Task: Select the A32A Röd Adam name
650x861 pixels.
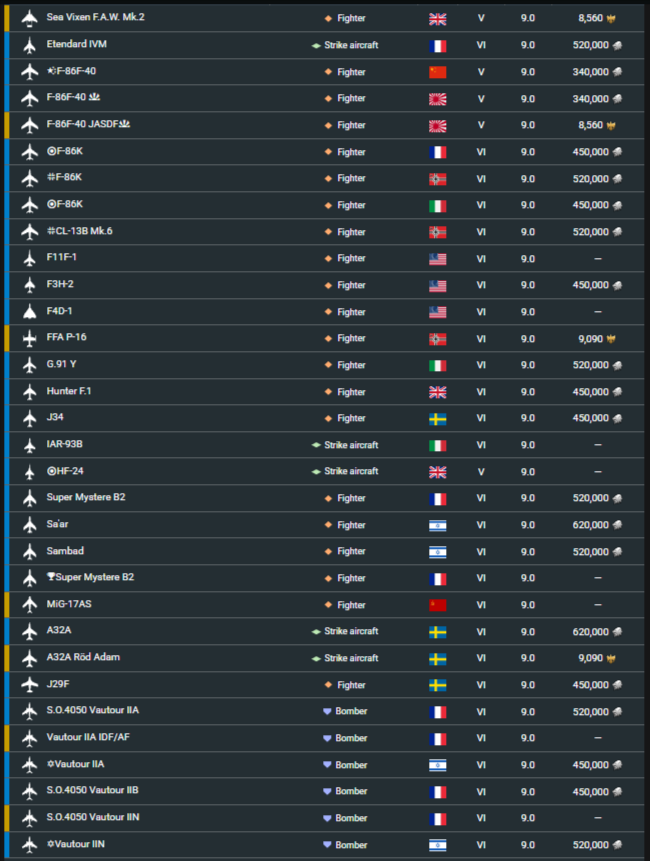Action: click(83, 657)
